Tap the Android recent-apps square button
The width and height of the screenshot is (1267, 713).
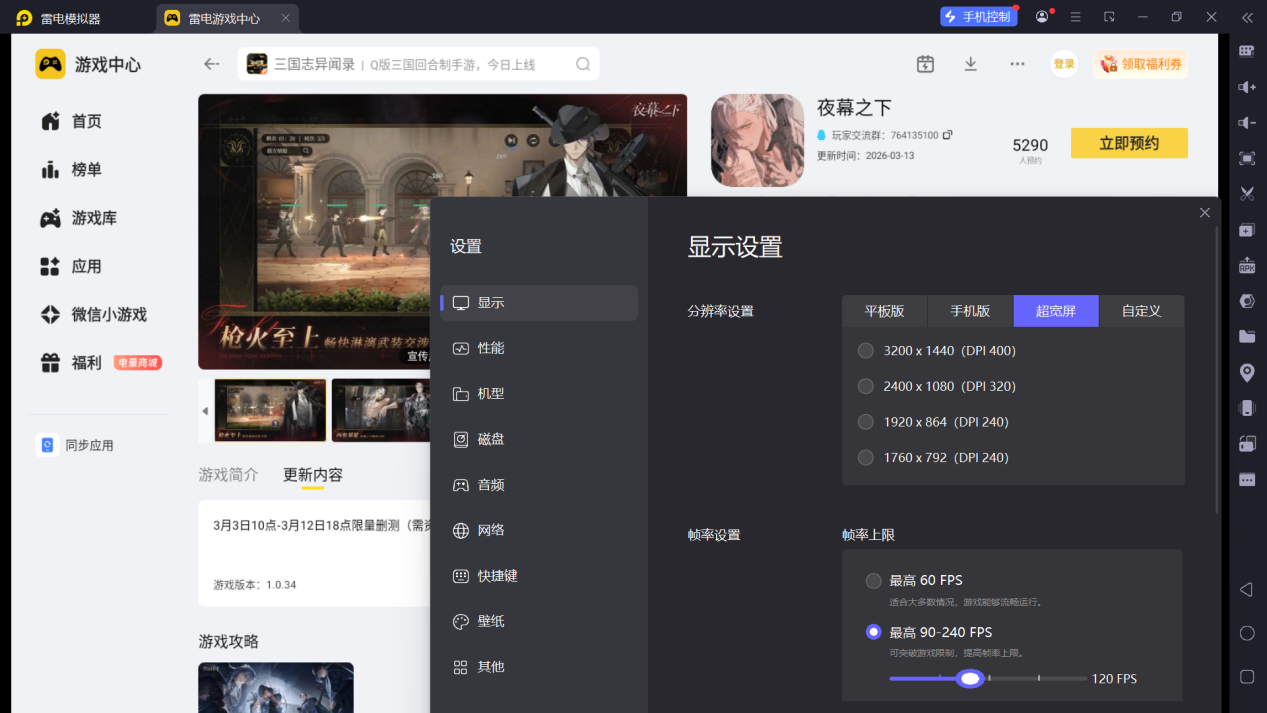[1247, 677]
